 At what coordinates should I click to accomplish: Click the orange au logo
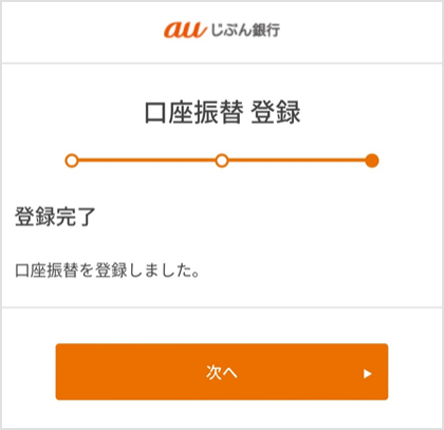184,30
